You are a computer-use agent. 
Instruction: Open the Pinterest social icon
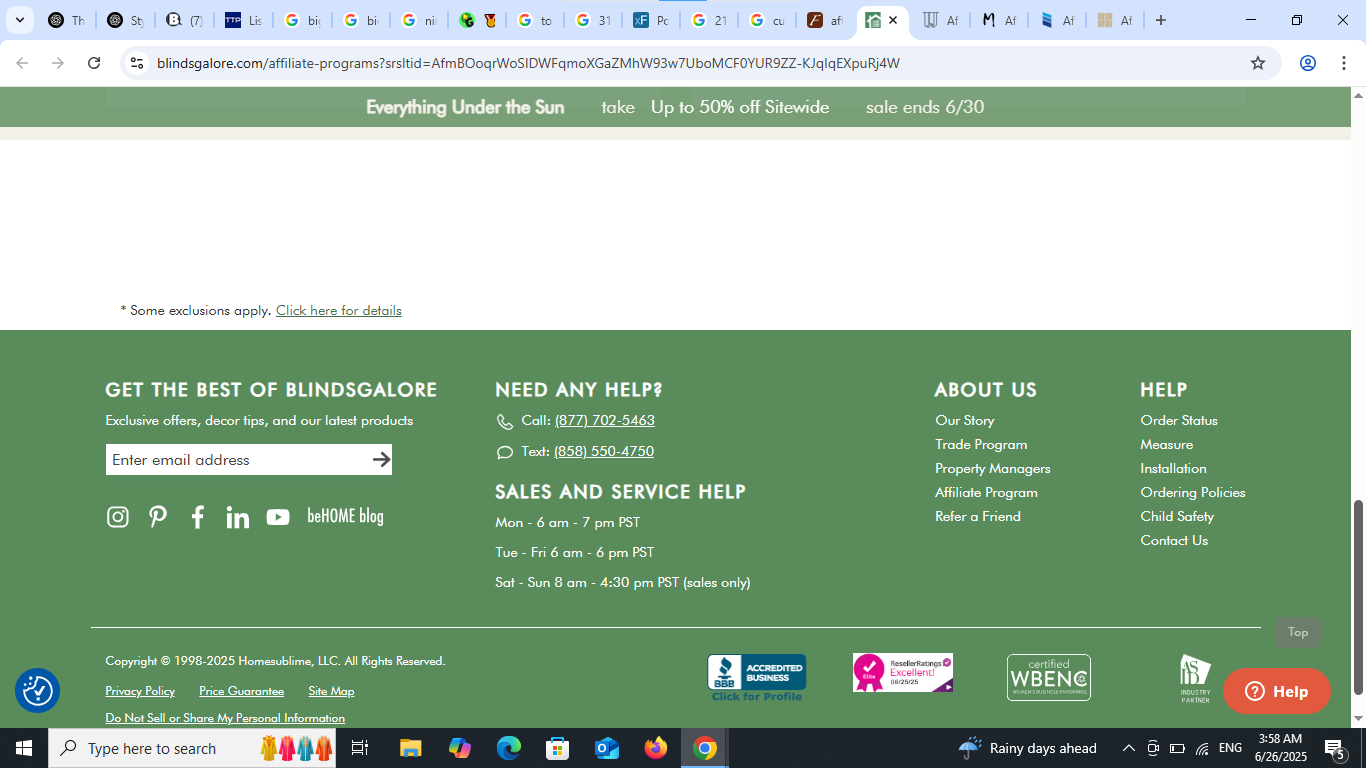click(158, 517)
